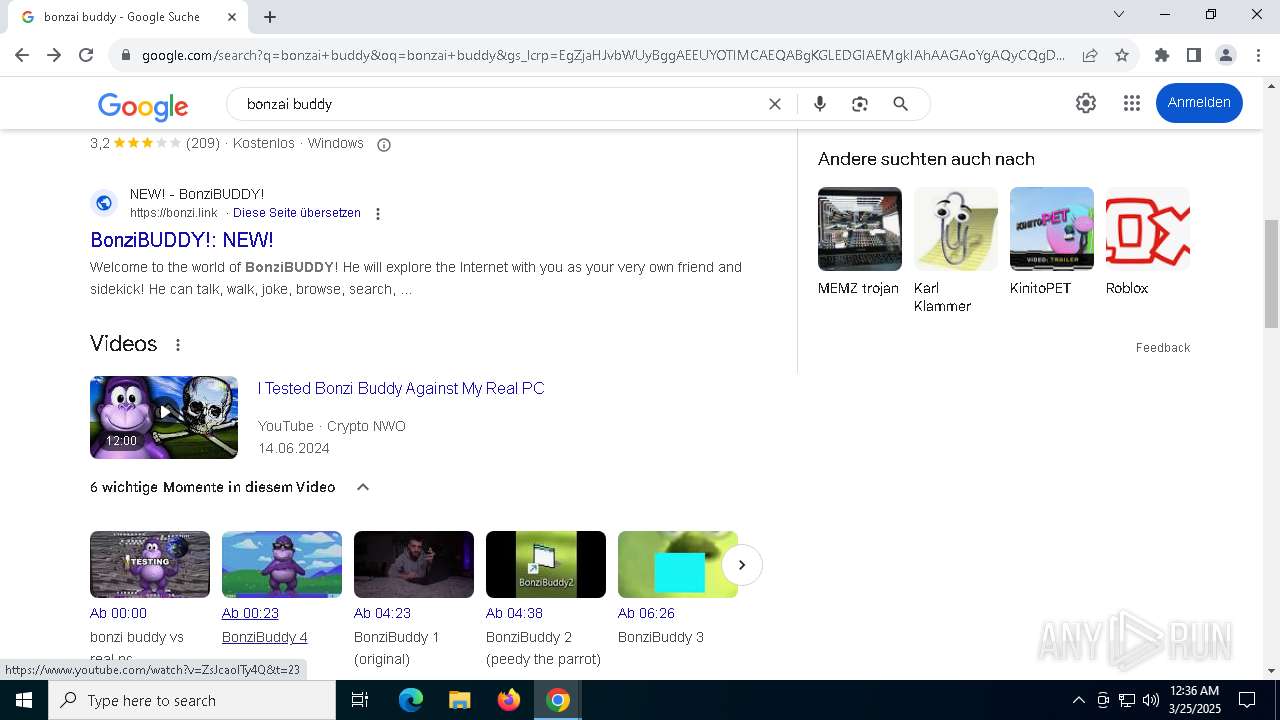Click BonziBuddy 4 caption link

[x=265, y=637]
